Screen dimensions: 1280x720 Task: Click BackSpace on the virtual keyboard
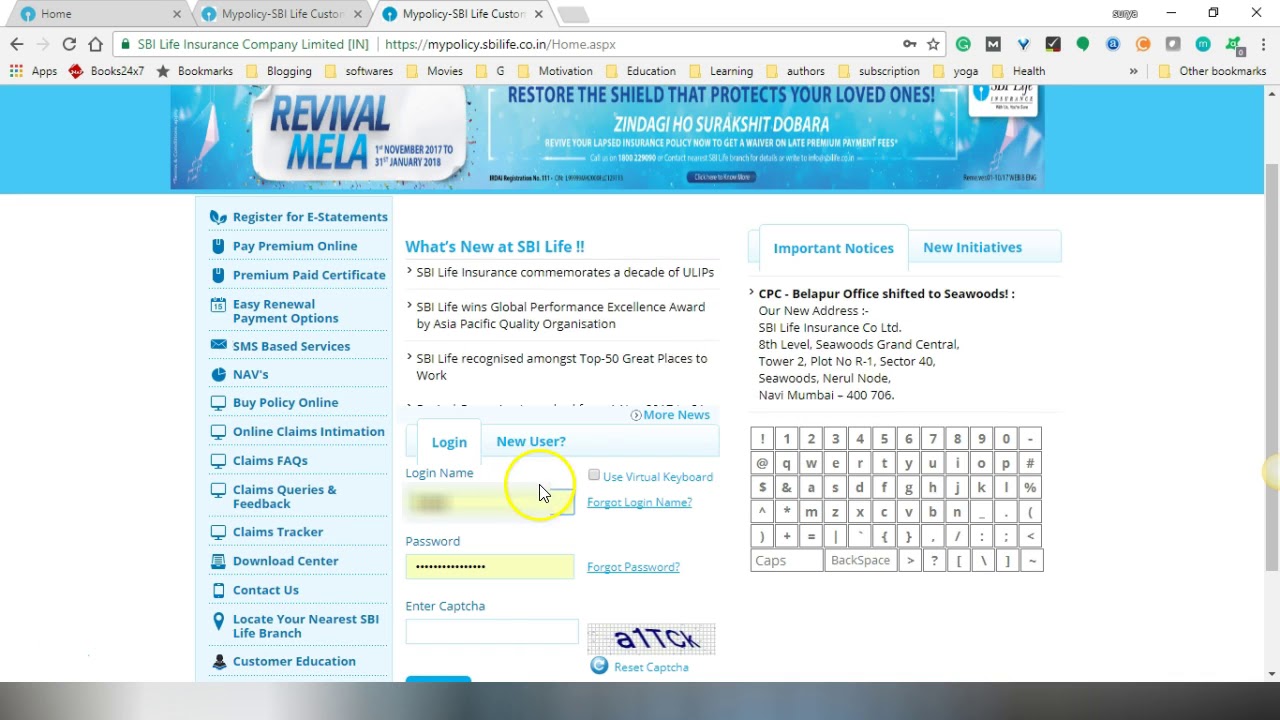point(860,560)
